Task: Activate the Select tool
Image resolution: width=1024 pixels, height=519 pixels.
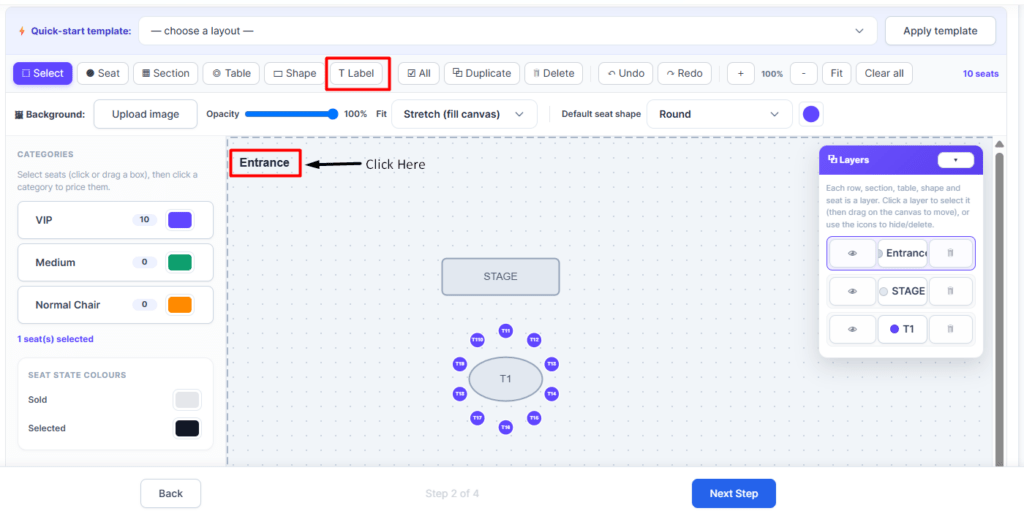Action: tap(42, 73)
